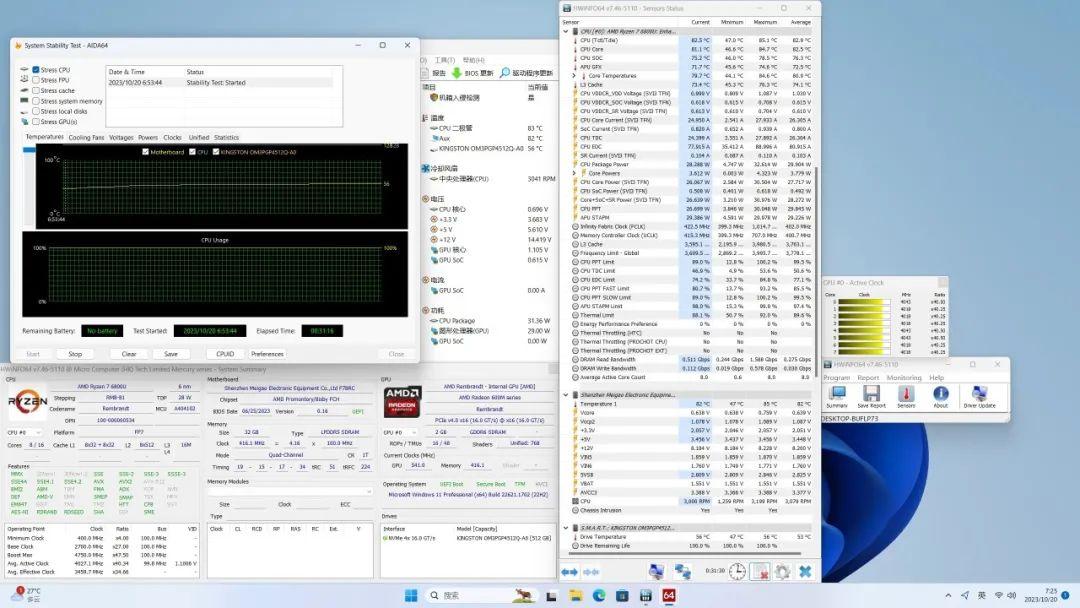This screenshot has height=608, width=1080.
Task: Toggle the Motherboard graph checkbox
Action: tap(145, 152)
